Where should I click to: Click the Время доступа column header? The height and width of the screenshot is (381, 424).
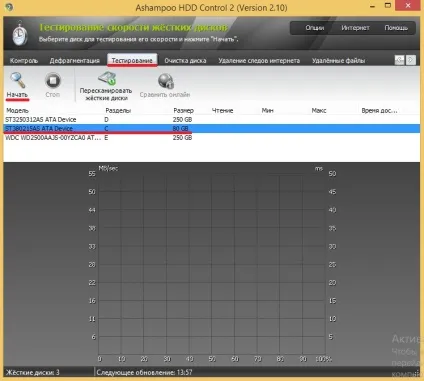coord(379,110)
